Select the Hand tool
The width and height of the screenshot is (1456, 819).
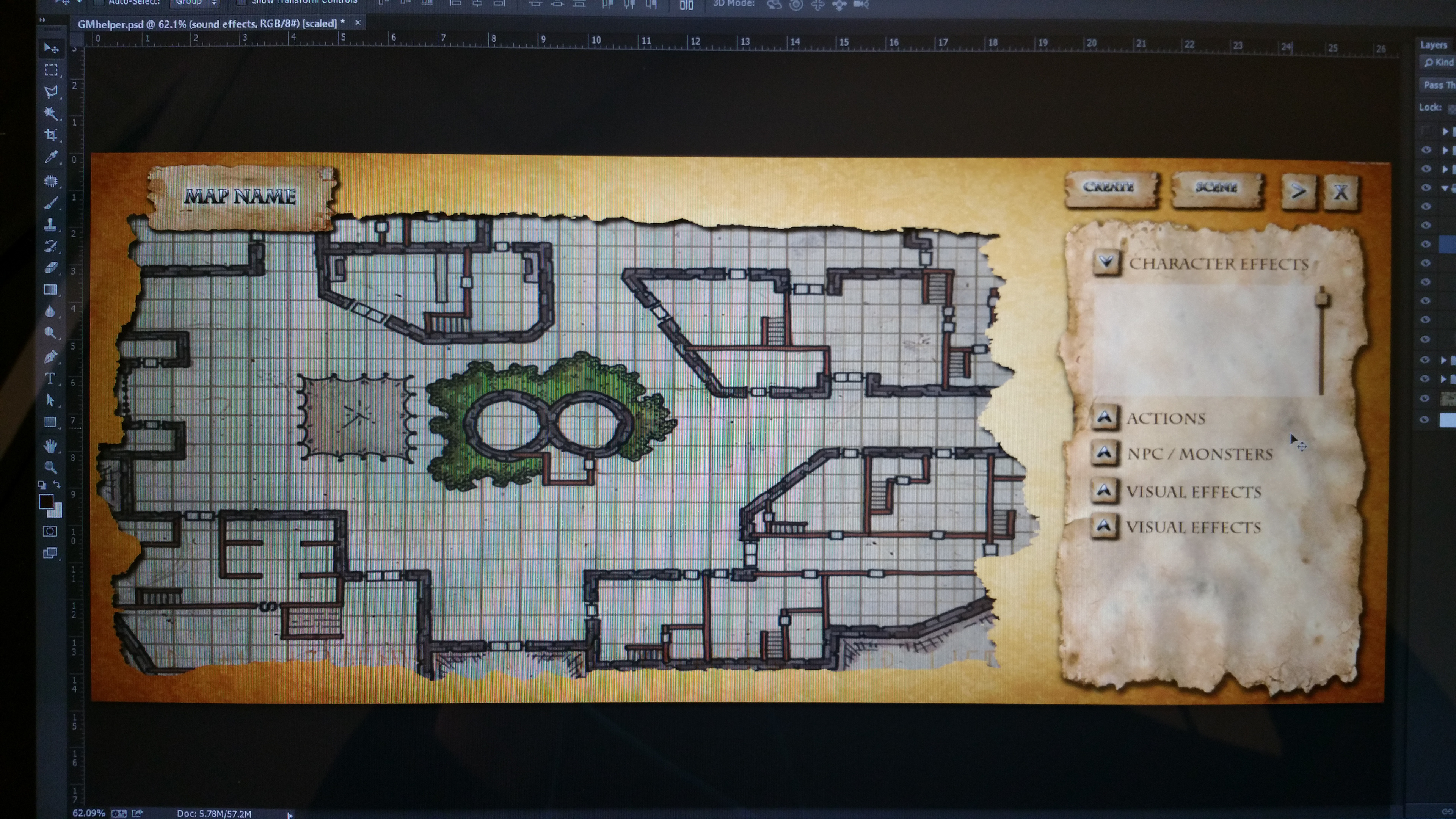coord(51,446)
